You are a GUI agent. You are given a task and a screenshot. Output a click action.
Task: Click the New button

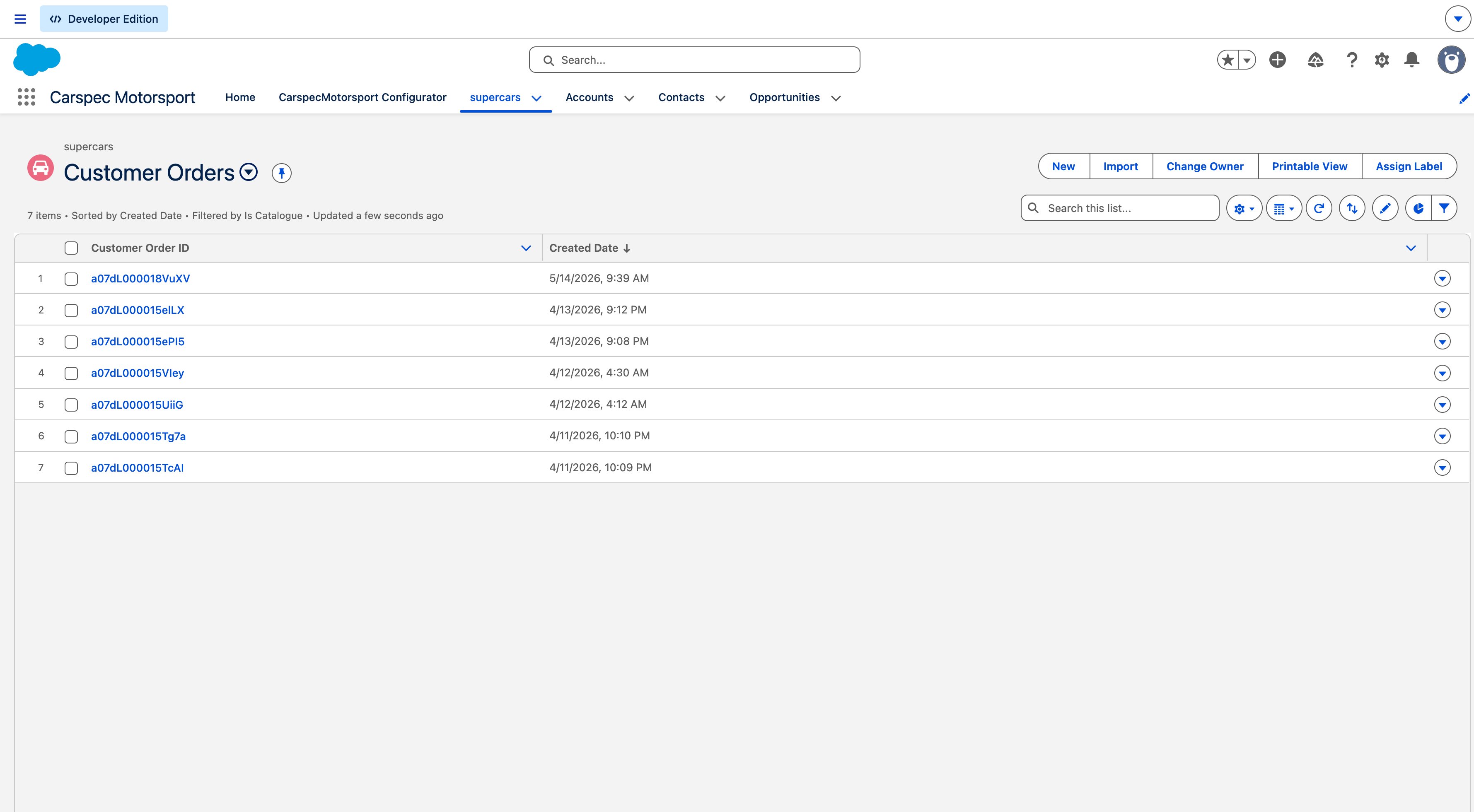pyautogui.click(x=1064, y=166)
